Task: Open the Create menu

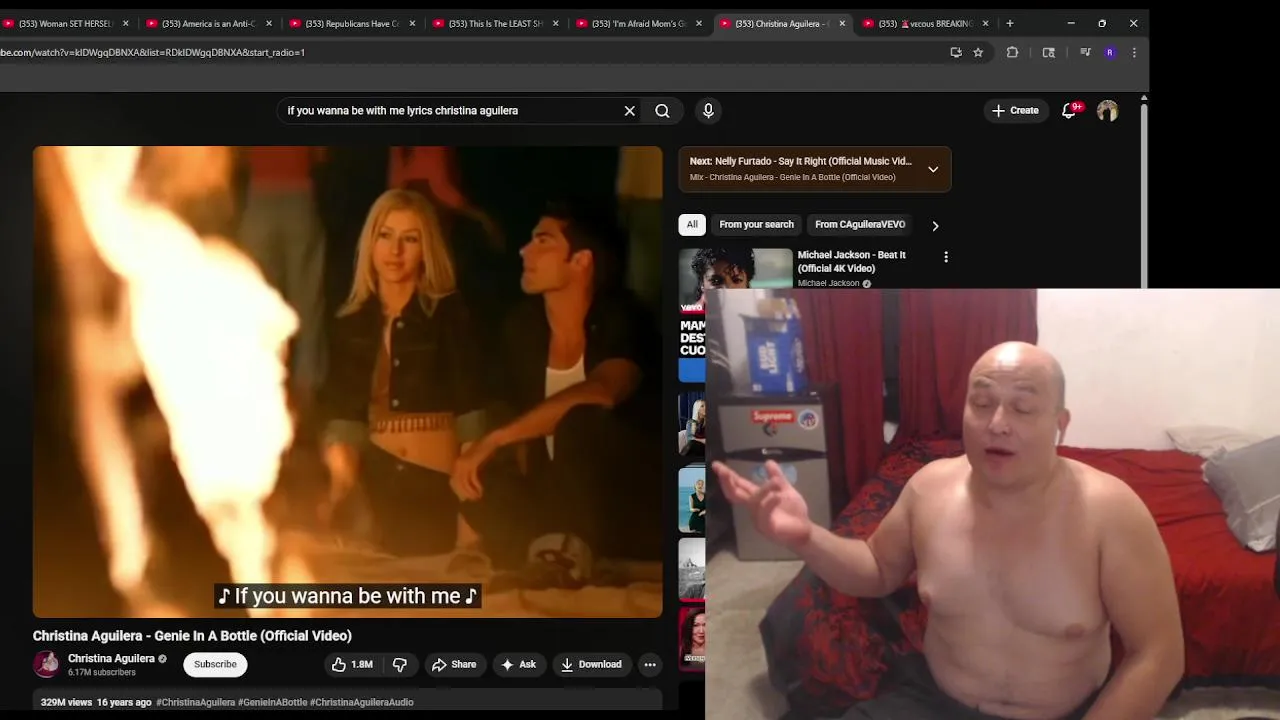Action: point(1015,111)
